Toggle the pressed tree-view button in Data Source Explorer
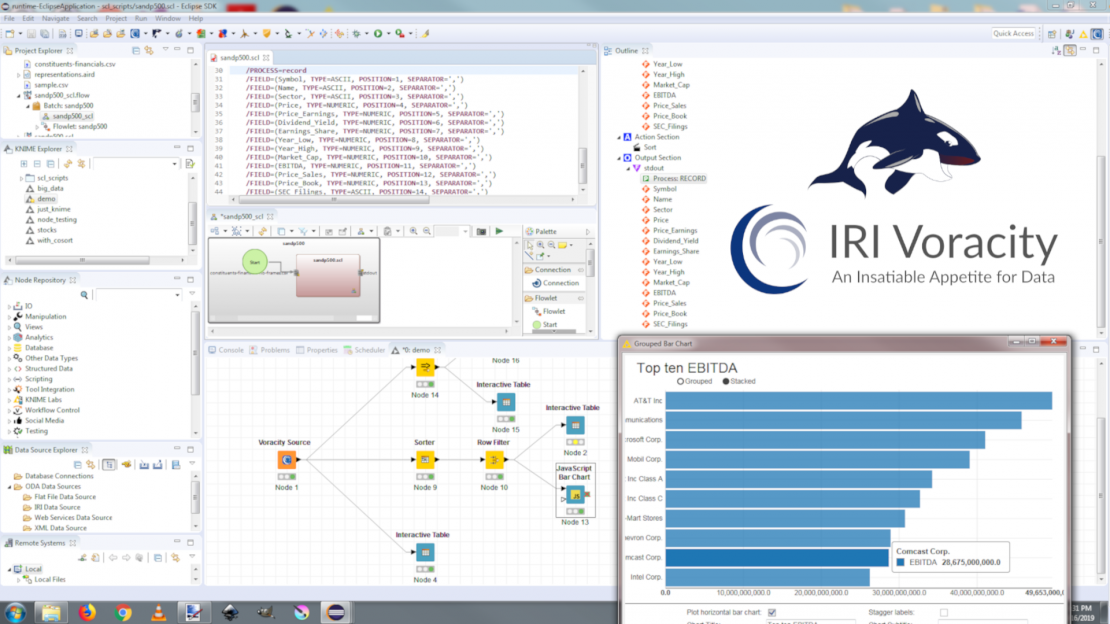Screen dimensions: 1110x624 109,465
